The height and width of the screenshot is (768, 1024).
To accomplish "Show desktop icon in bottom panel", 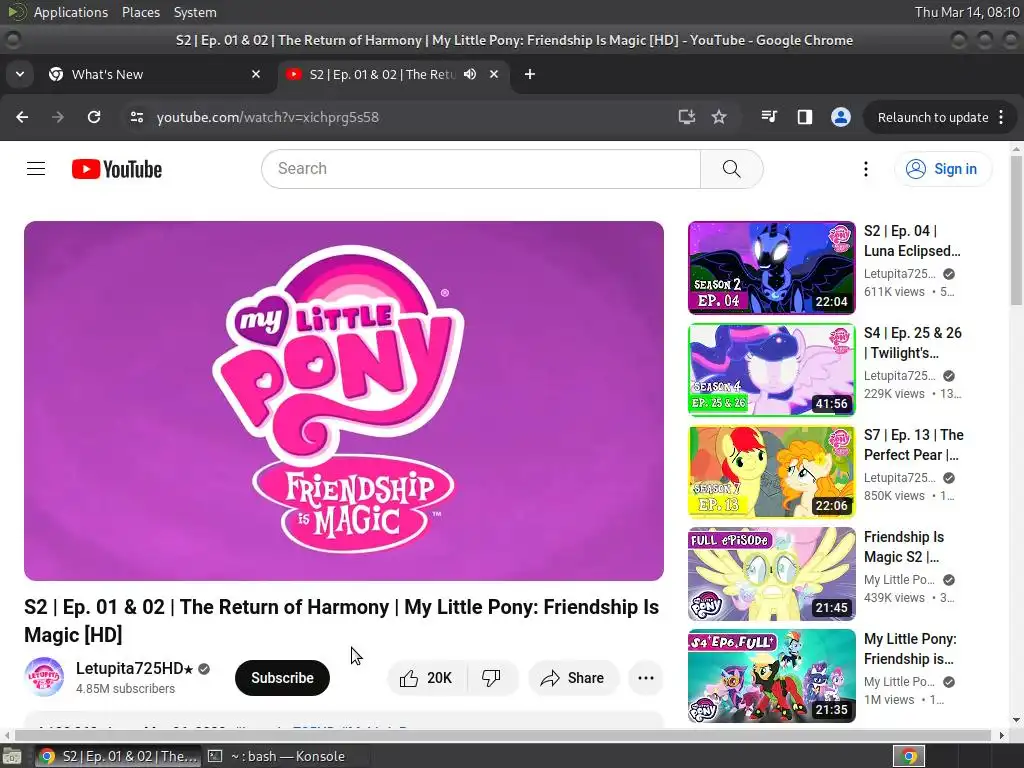I will coord(12,756).
